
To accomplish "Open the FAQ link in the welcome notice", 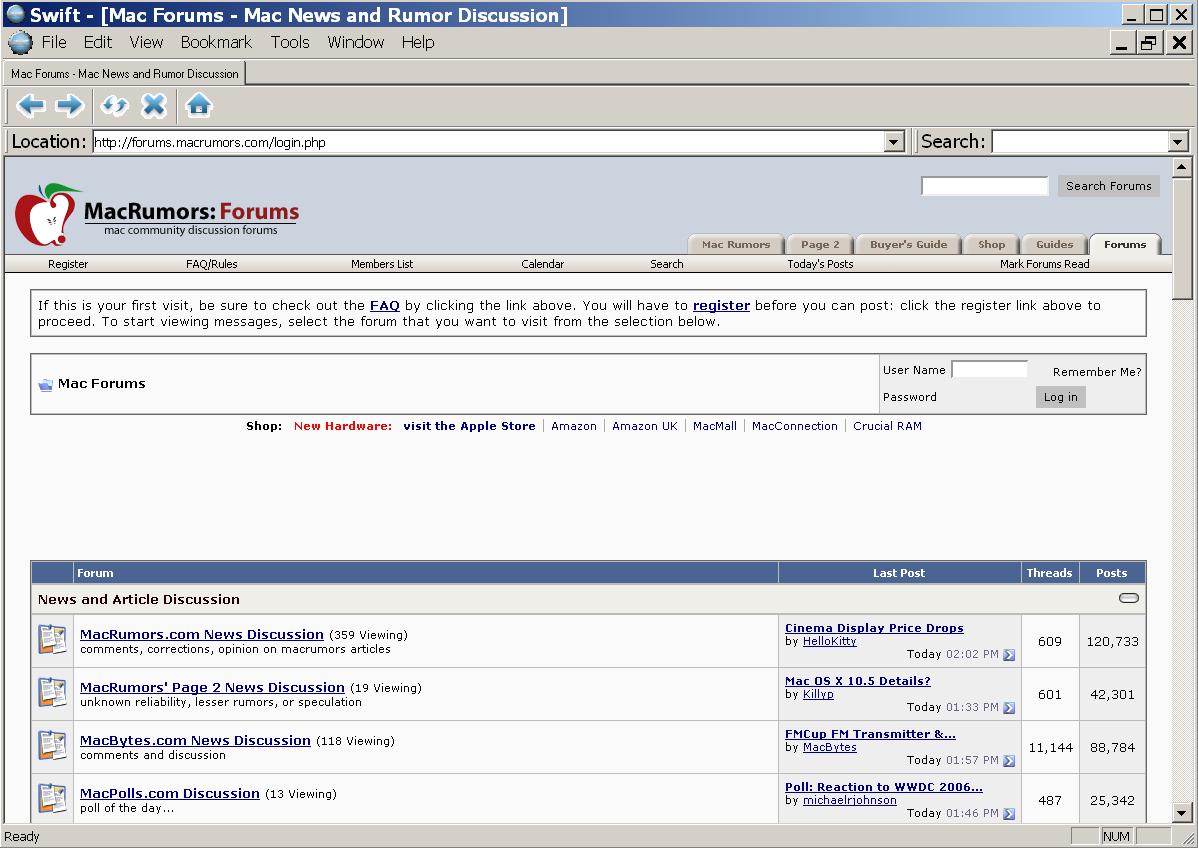I will (384, 306).
